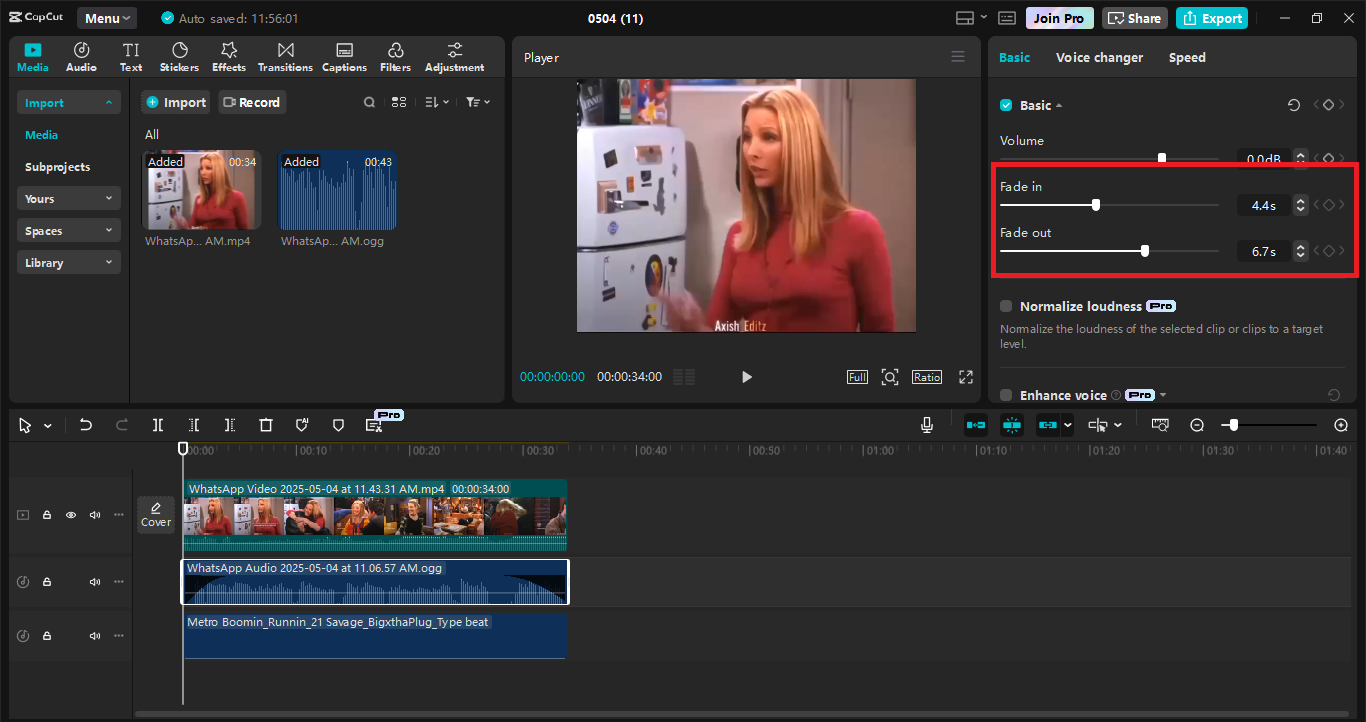Select the Media tab in top toolbar
The image size is (1366, 722).
pos(32,57)
